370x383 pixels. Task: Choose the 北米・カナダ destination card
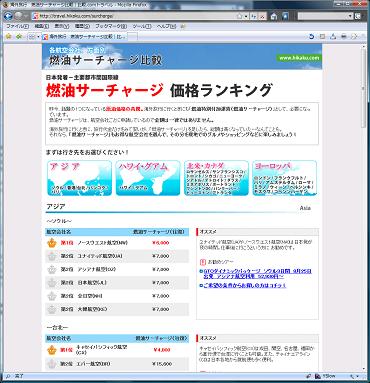coord(216,178)
